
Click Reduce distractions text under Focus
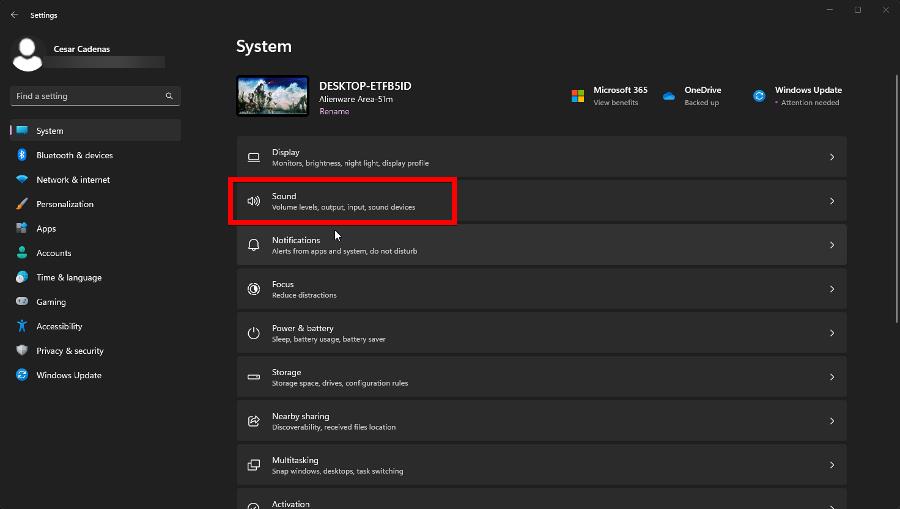tap(304, 295)
